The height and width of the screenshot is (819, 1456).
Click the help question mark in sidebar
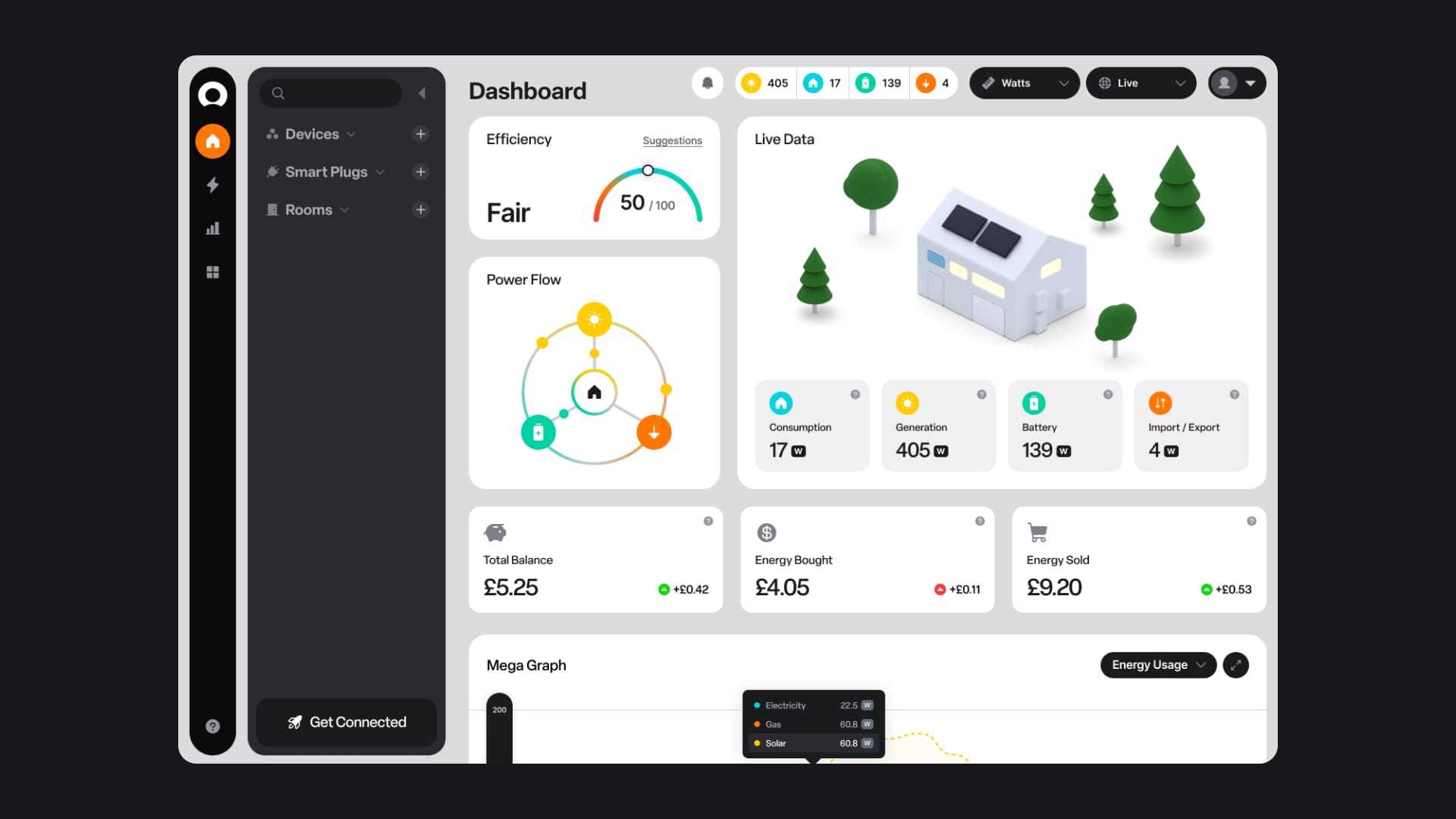tap(212, 726)
